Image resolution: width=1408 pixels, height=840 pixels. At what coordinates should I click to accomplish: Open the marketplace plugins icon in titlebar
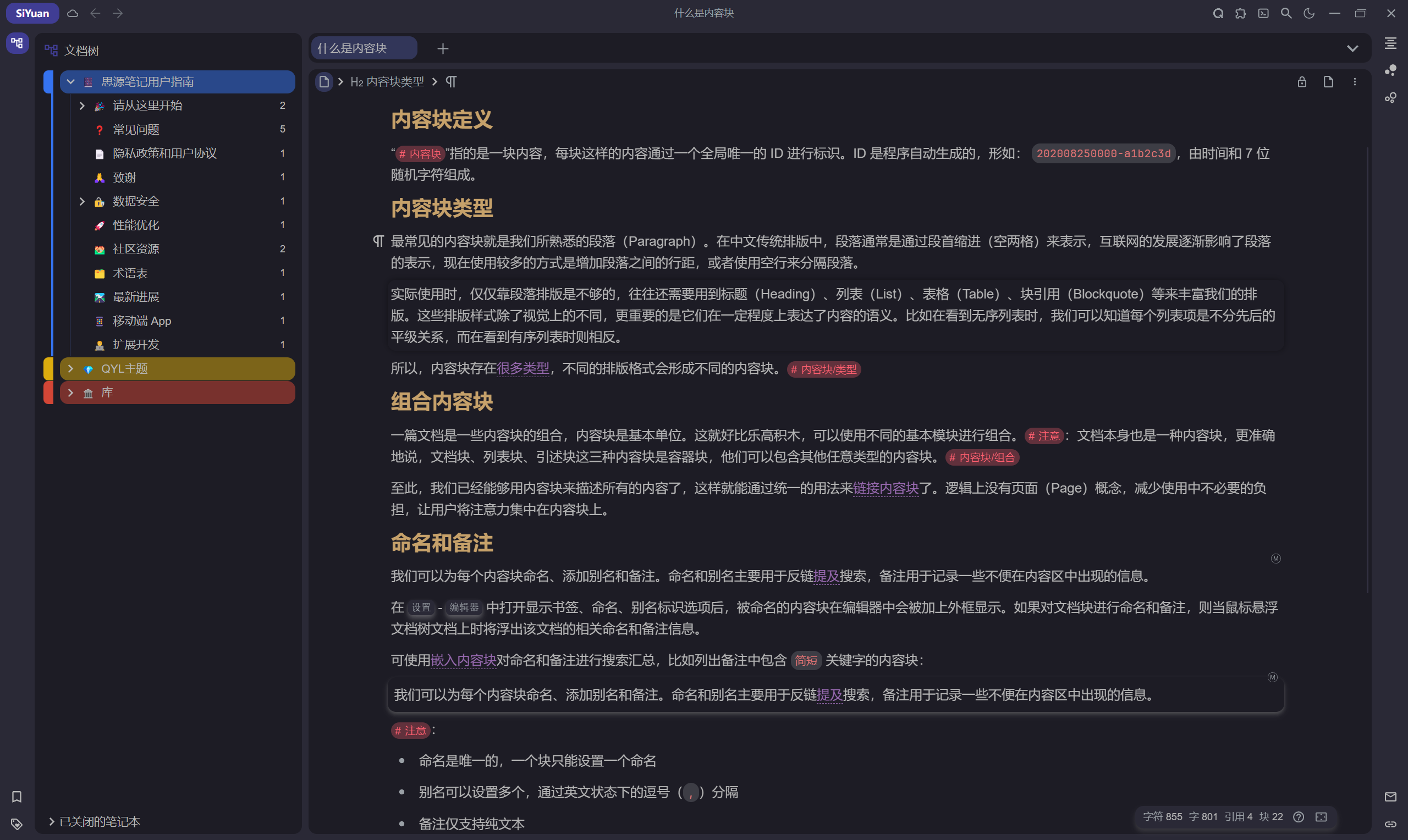click(1240, 13)
